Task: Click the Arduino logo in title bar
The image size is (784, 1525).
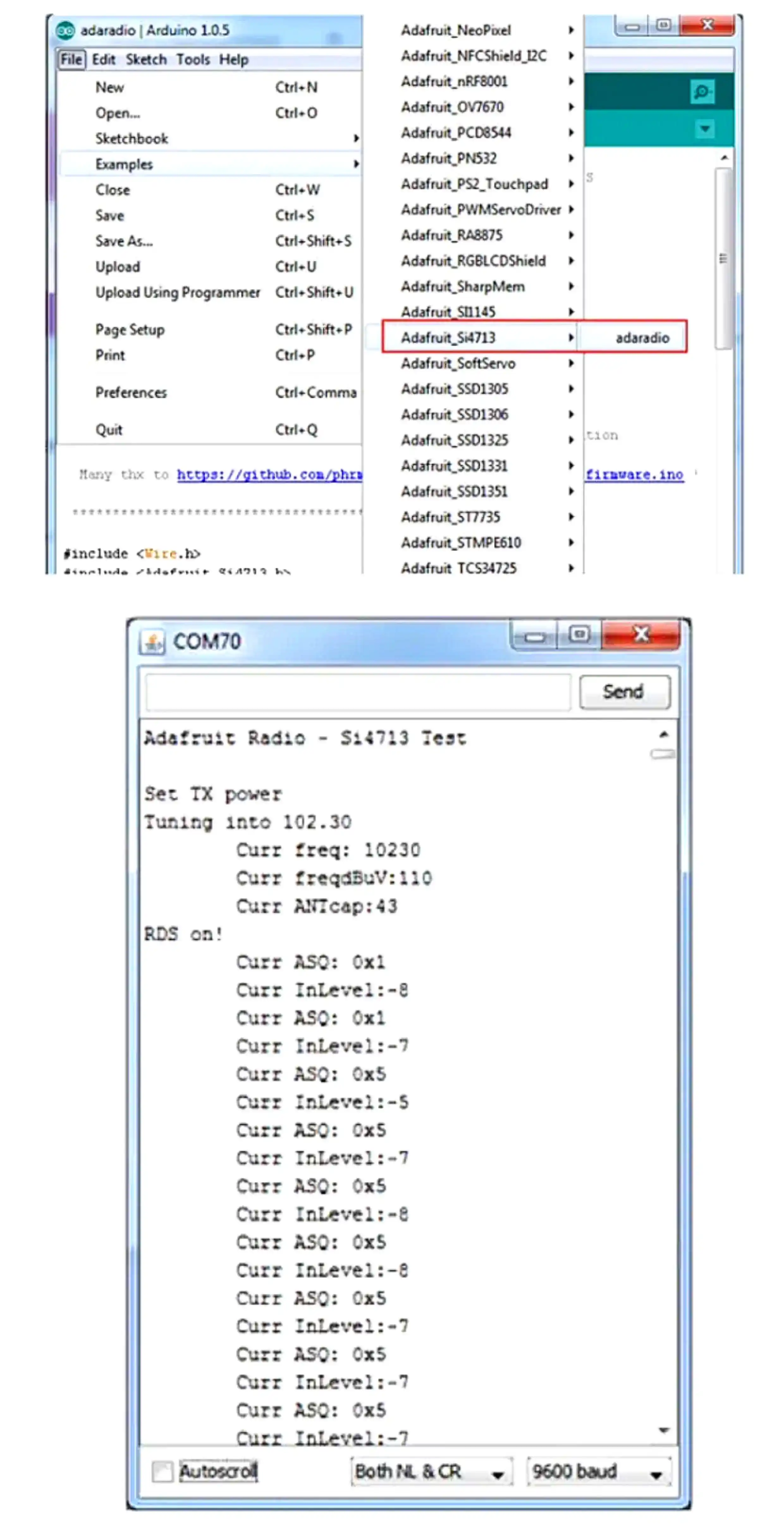Action: click(x=65, y=30)
